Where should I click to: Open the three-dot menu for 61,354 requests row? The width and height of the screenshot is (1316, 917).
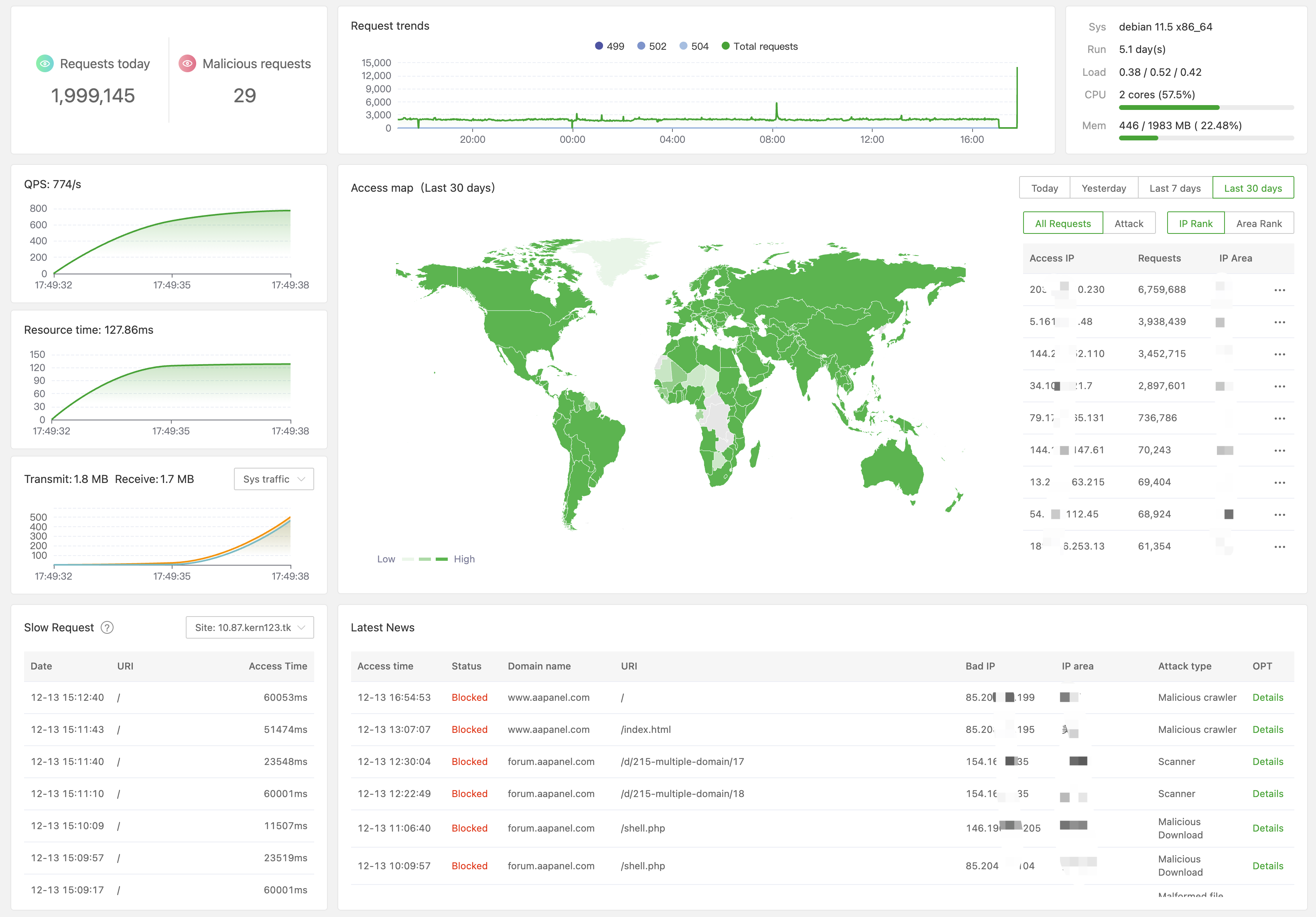coord(1279,547)
